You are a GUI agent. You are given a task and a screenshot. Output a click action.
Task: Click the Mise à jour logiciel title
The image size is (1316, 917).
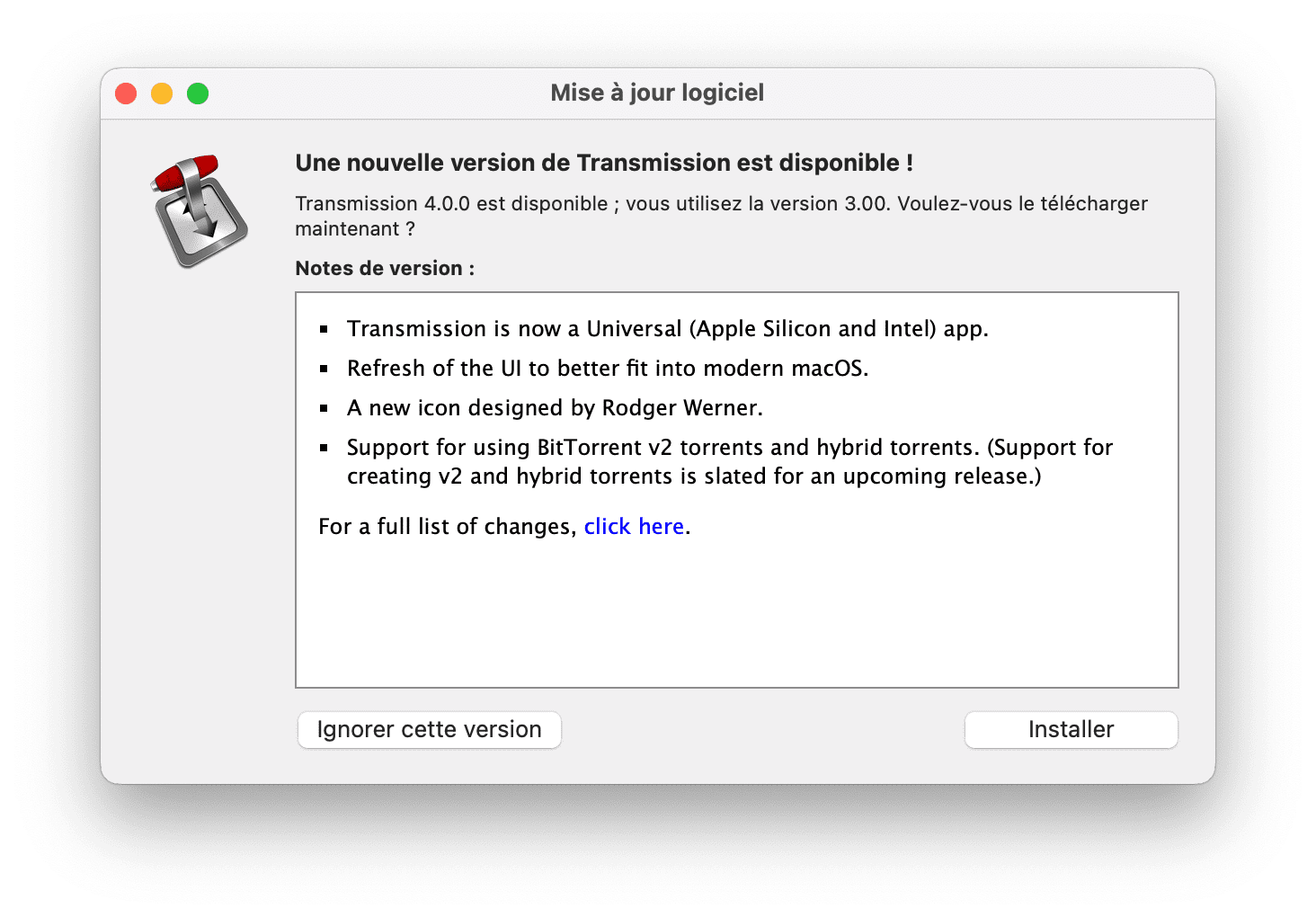(x=657, y=93)
